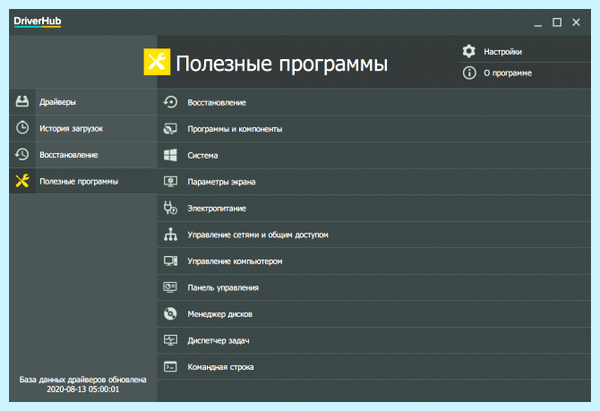Click the Командная строка terminal icon
The height and width of the screenshot is (411, 600).
[x=170, y=367]
